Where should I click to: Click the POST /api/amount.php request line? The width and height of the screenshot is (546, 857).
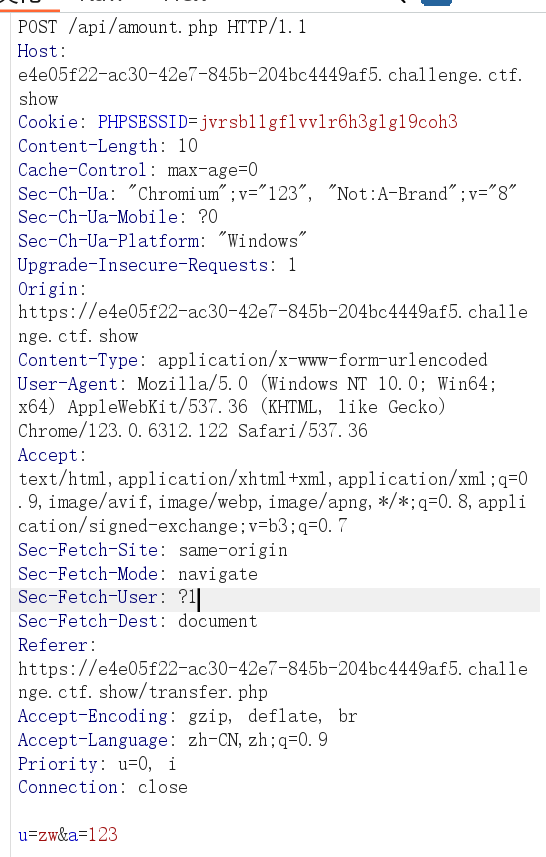[162, 27]
